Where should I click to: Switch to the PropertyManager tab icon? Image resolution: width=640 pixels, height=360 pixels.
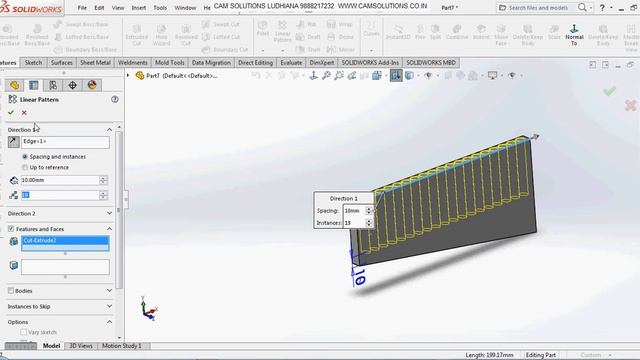pyautogui.click(x=33, y=85)
